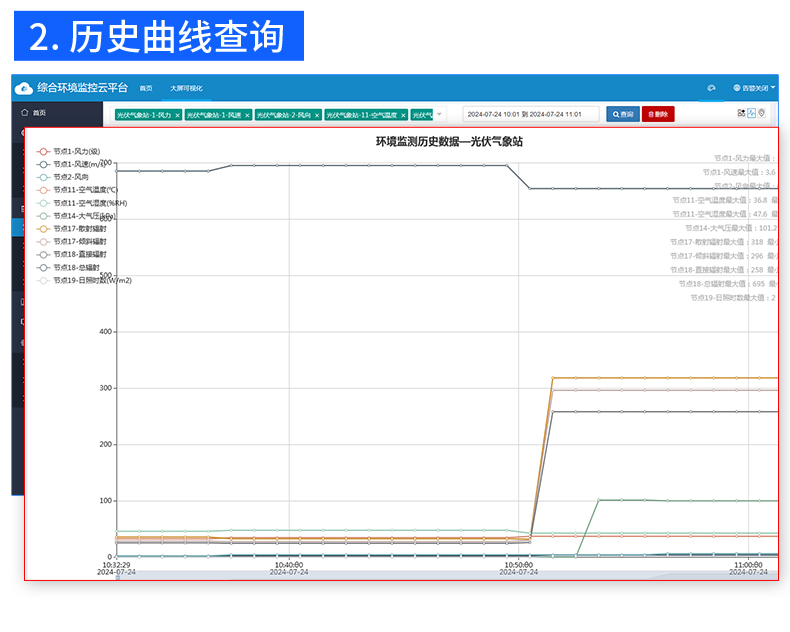790x632 pixels.
Task: Expand the sensor tag selector dropdown arrow
Action: [439, 115]
